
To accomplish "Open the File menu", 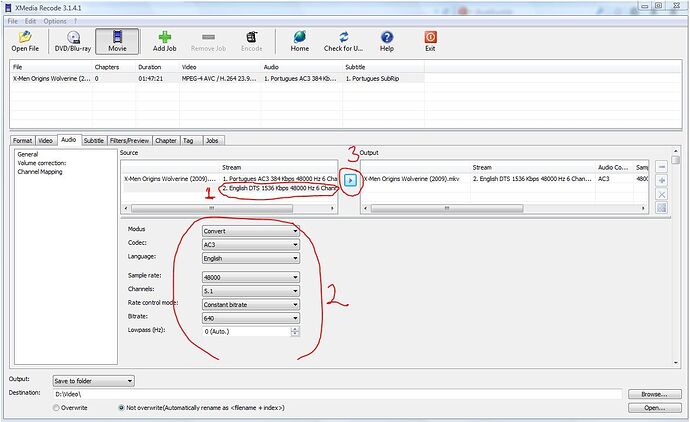I will pyautogui.click(x=12, y=21).
